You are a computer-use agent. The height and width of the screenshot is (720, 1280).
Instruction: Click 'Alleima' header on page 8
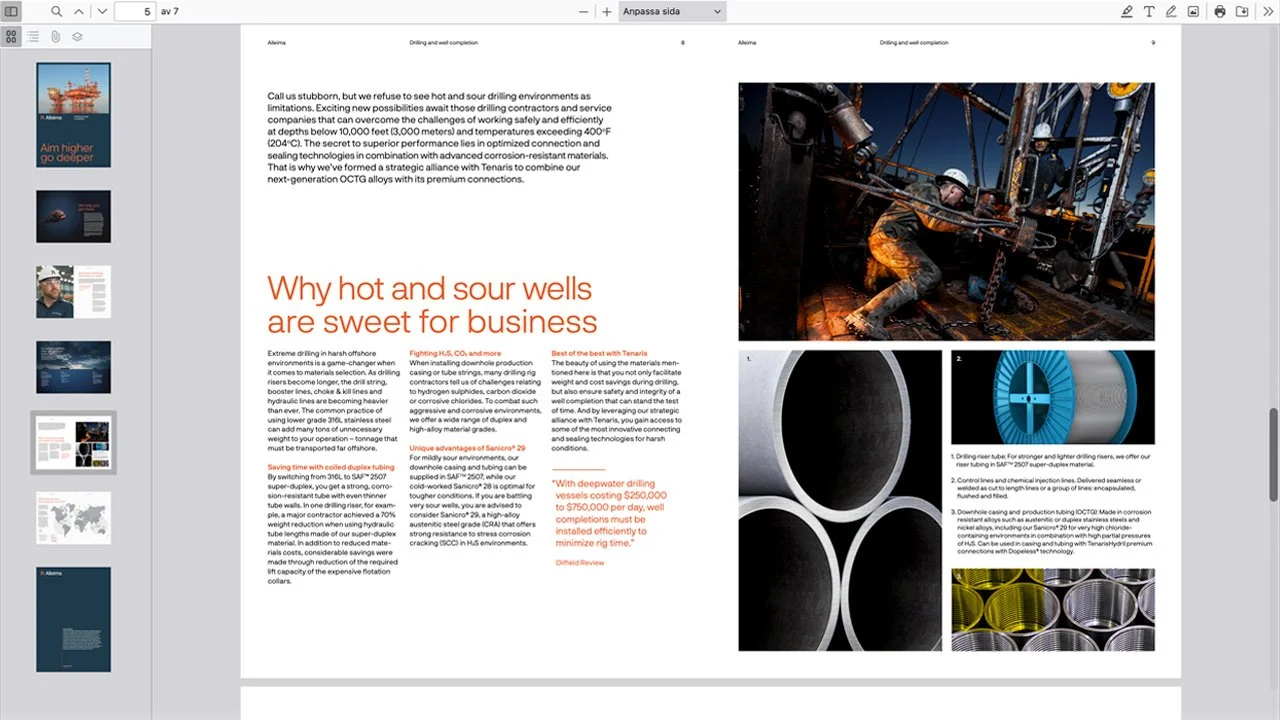[x=277, y=43]
